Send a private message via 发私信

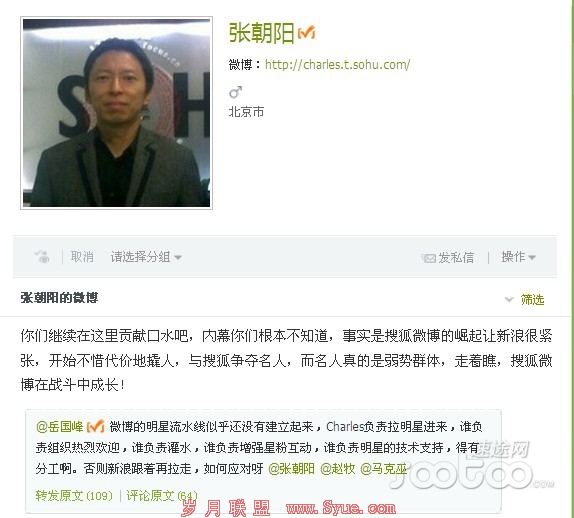pos(456,258)
